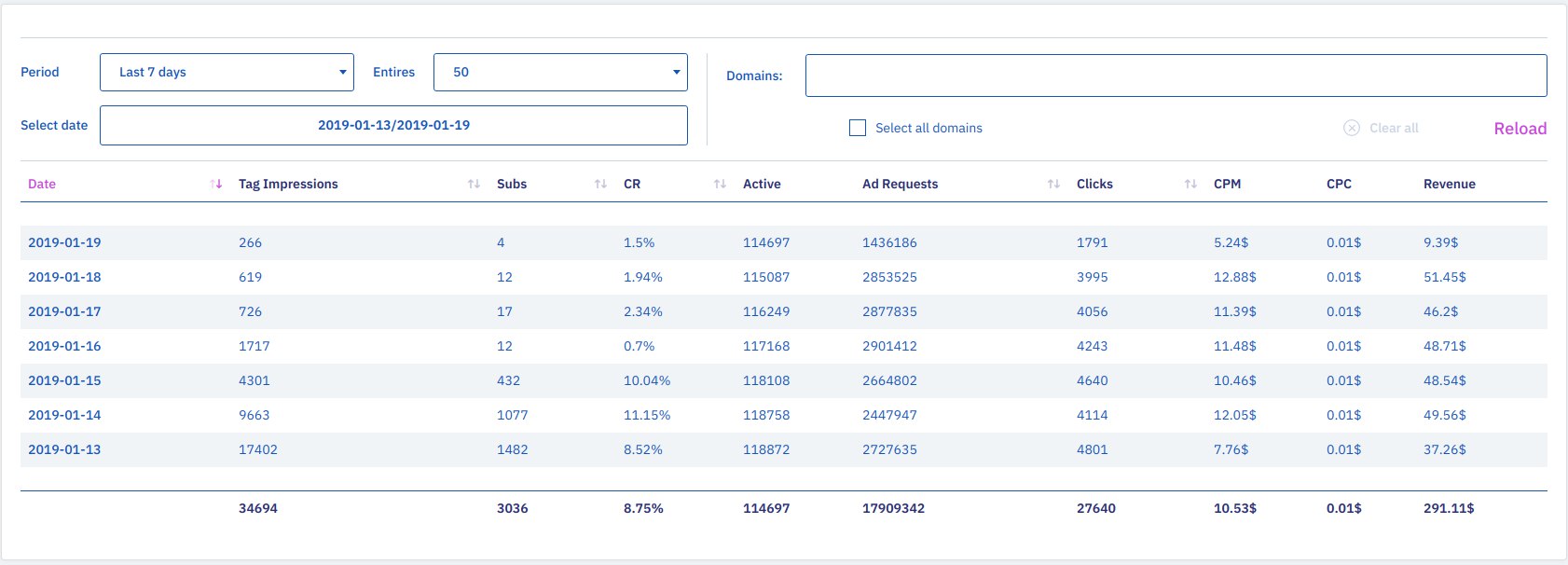The height and width of the screenshot is (565, 1568).
Task: Sort CR column via arrows icon
Action: 720,184
